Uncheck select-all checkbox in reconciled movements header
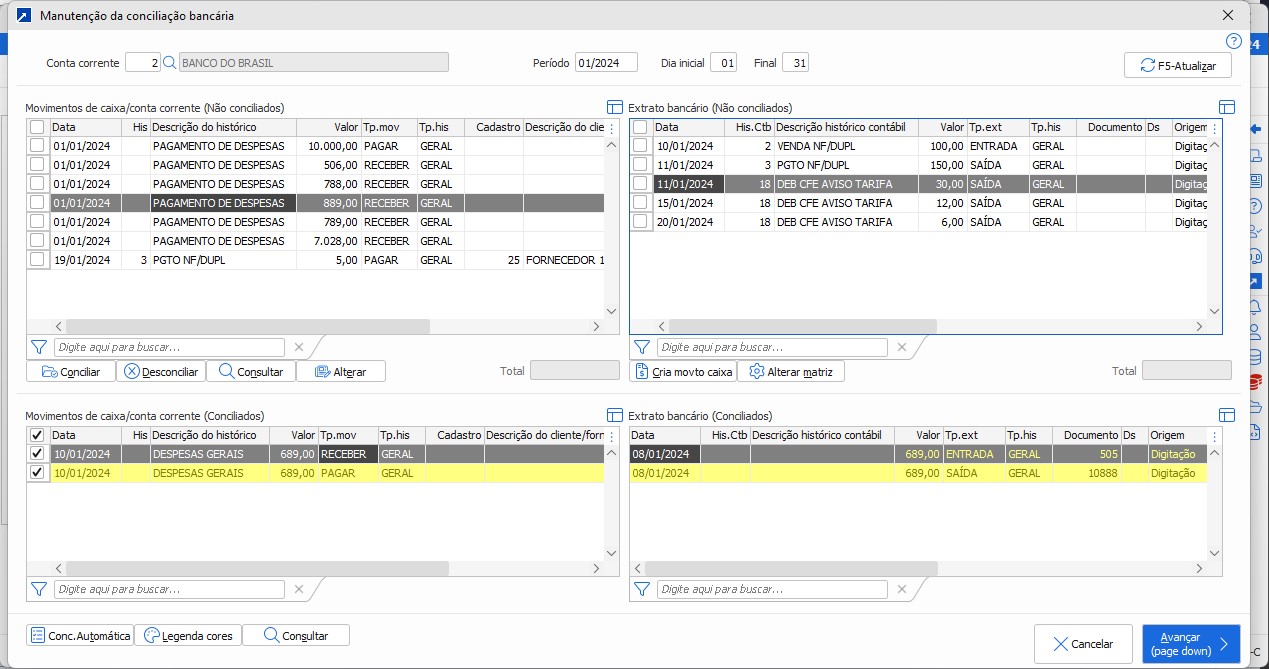The image size is (1269, 669). pyautogui.click(x=38, y=436)
